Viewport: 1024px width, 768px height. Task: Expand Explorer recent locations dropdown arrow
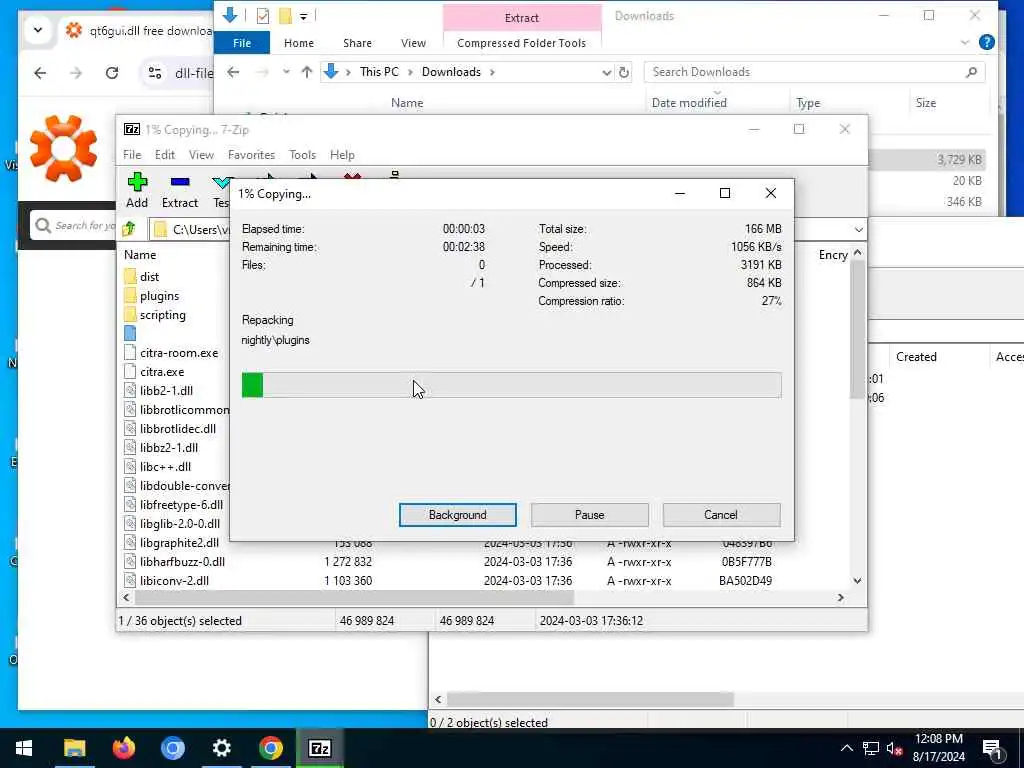286,72
